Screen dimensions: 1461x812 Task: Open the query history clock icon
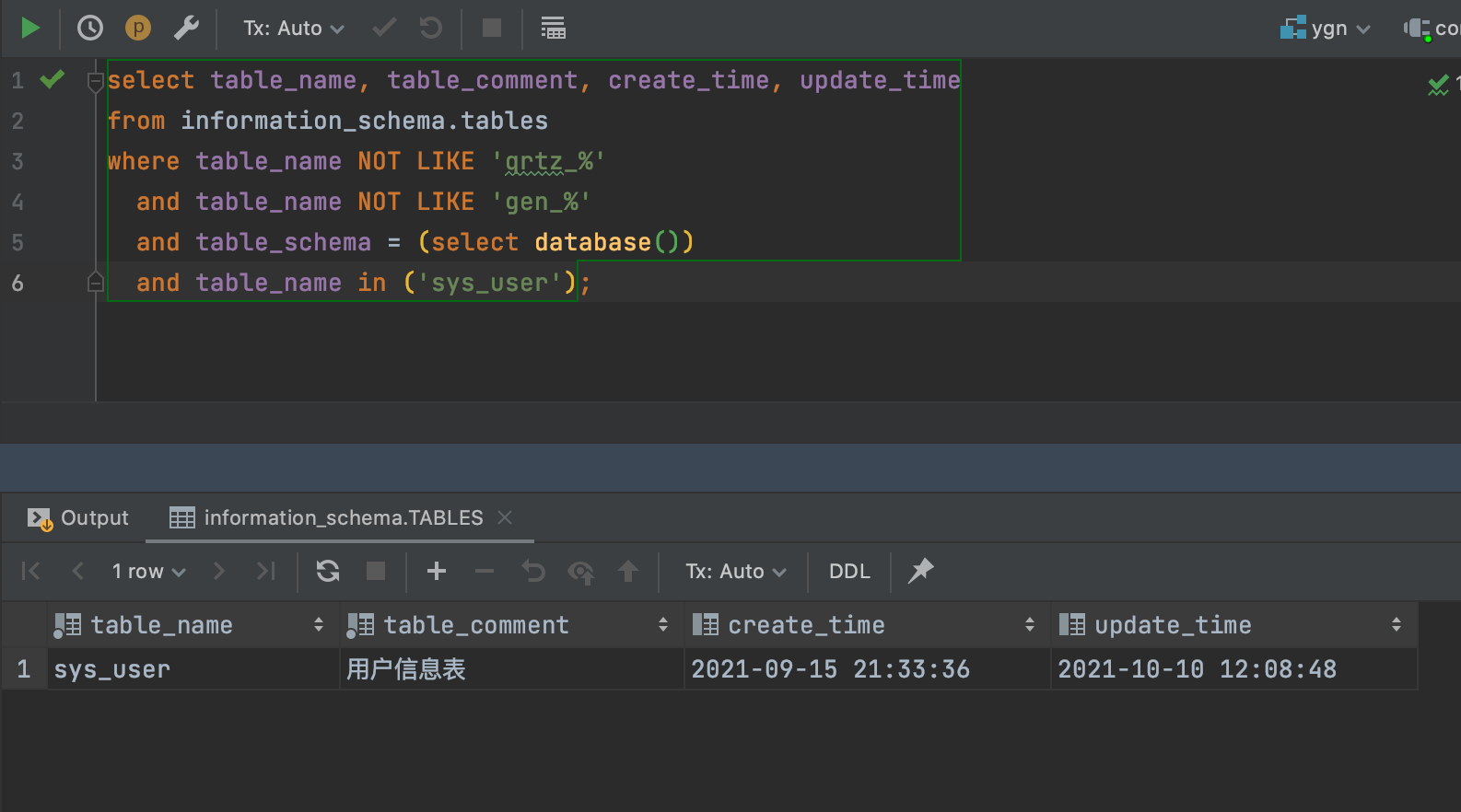(x=89, y=28)
